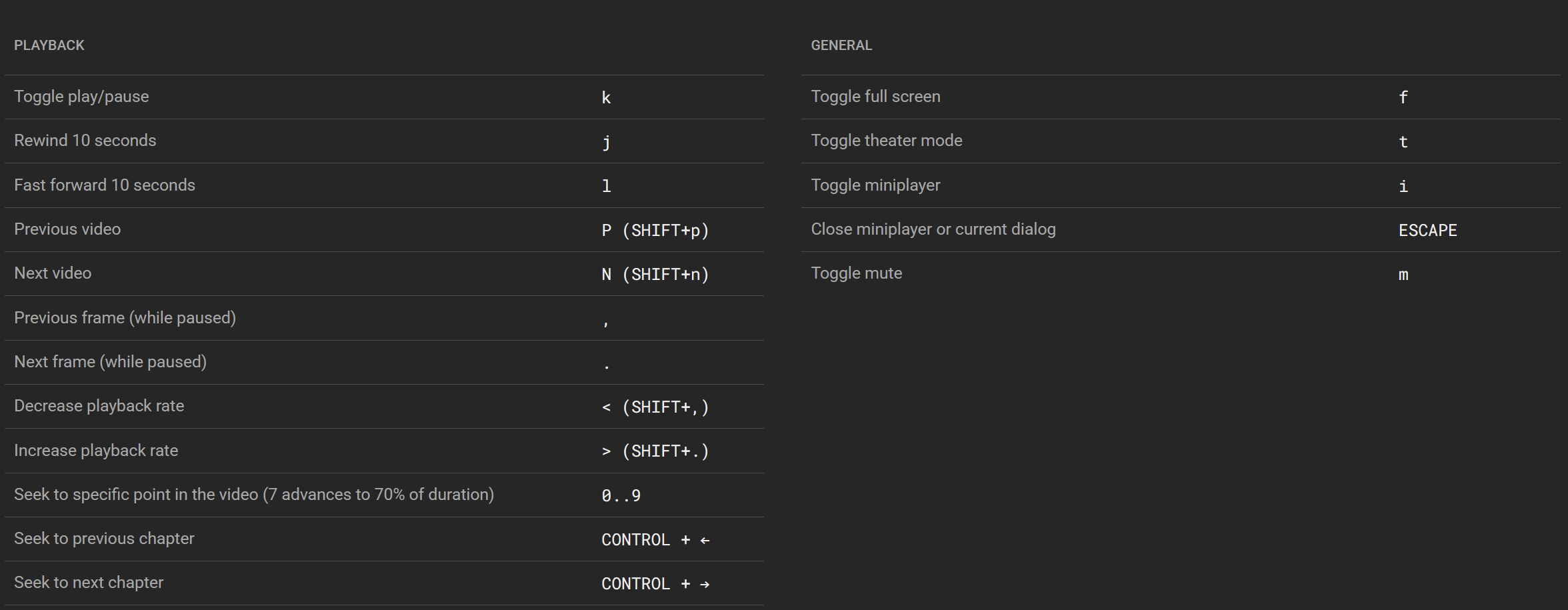The width and height of the screenshot is (1568, 610).
Task: Click the Toggle miniplayer shortcut row
Action: [1181, 185]
